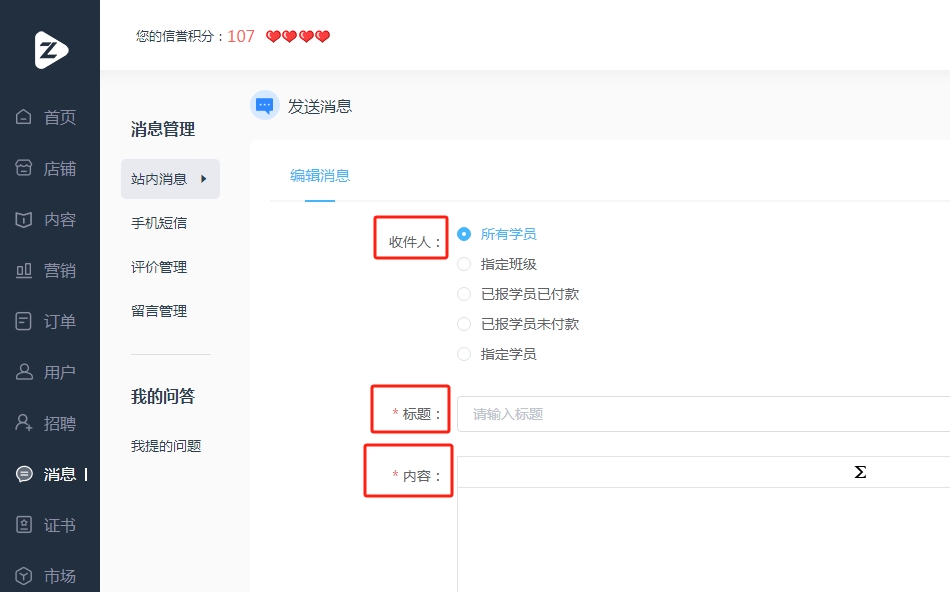950x592 pixels.
Task: Open the 招聘 recruitment icon
Action: coord(24,422)
